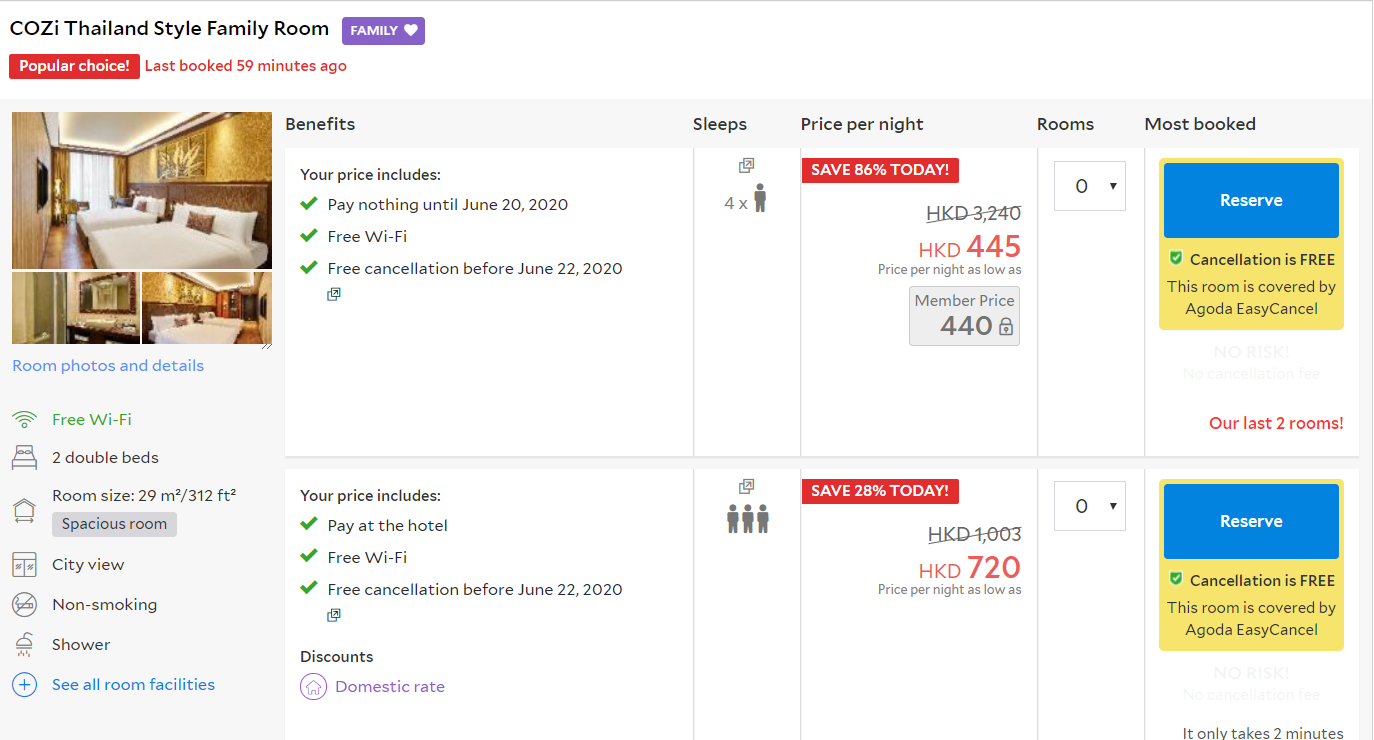
Task: Click Our last 2 rooms! notice
Action: (x=1276, y=423)
